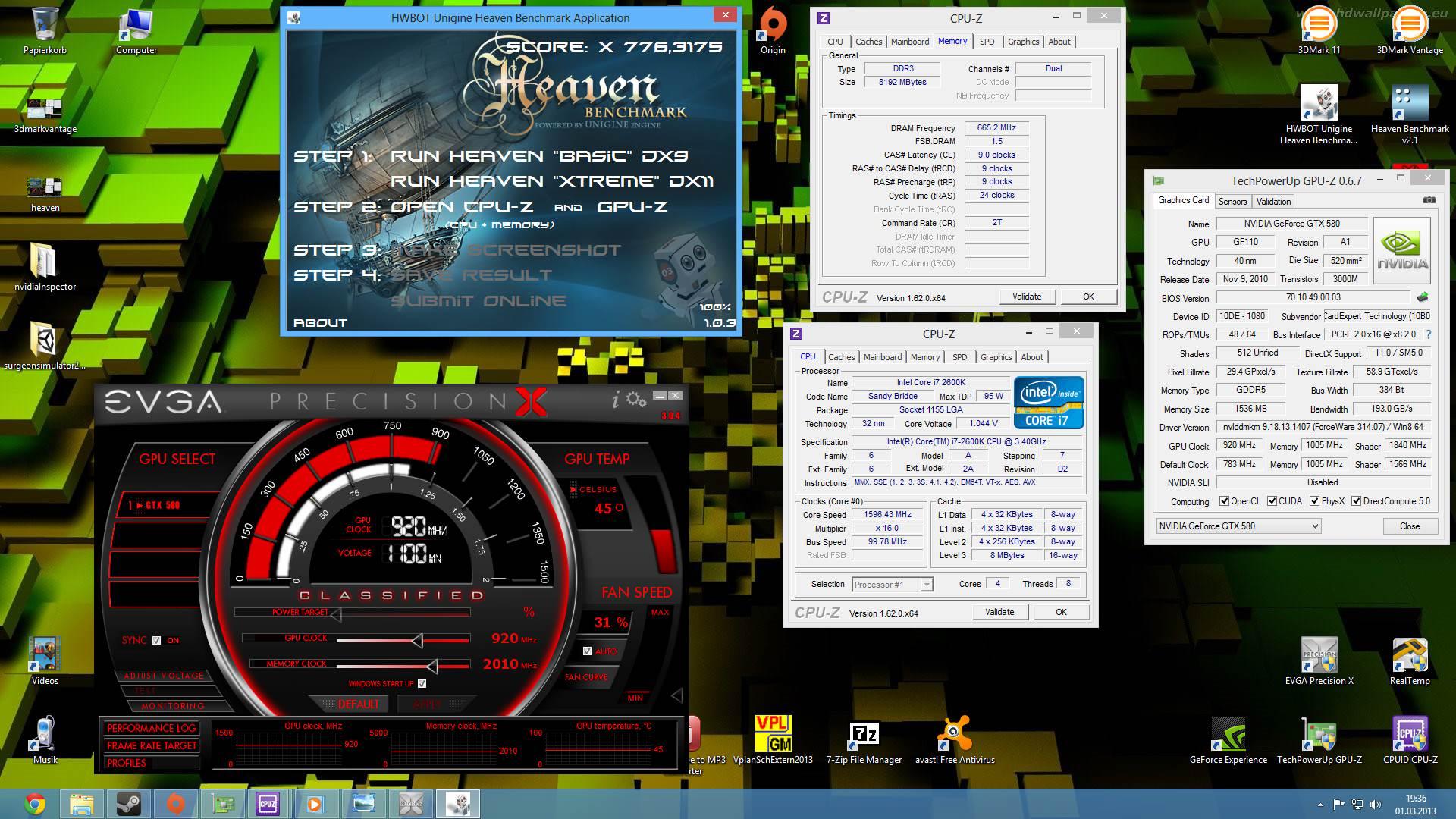Image resolution: width=1456 pixels, height=819 pixels.
Task: Open the Bus Interface question mark help
Action: click(1429, 334)
